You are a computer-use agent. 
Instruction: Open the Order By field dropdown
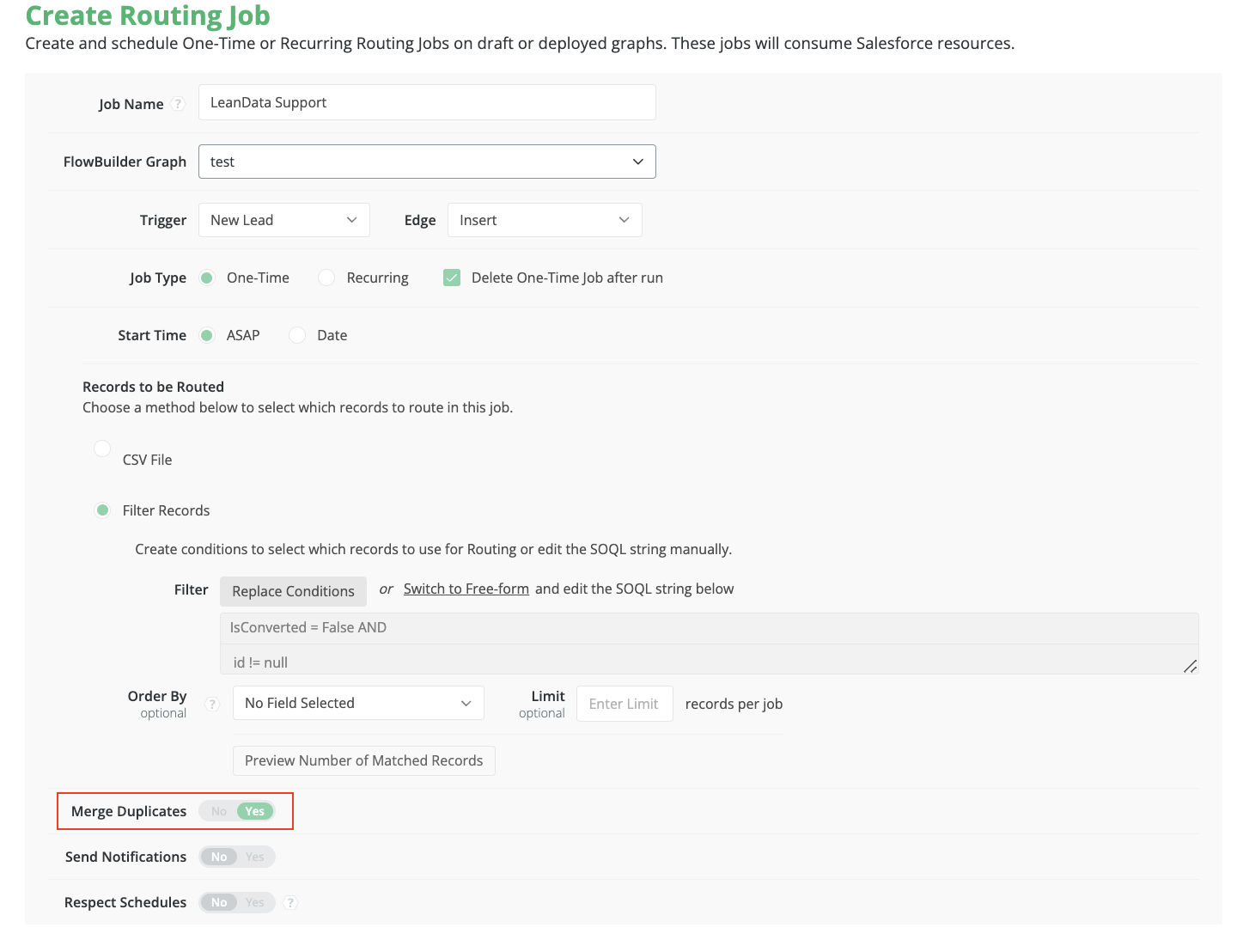tap(358, 703)
